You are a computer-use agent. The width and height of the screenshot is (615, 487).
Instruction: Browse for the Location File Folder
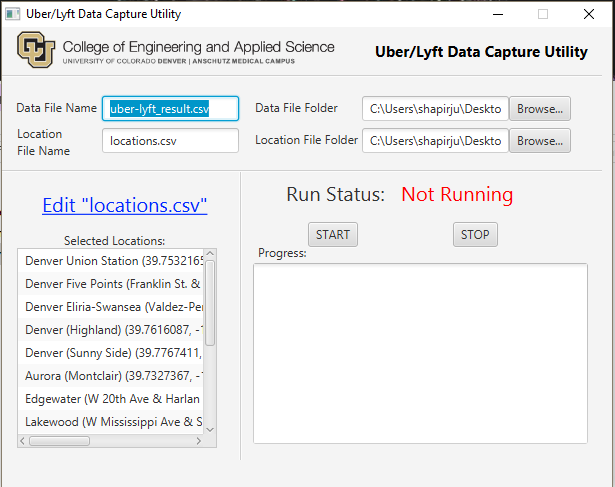tap(540, 141)
